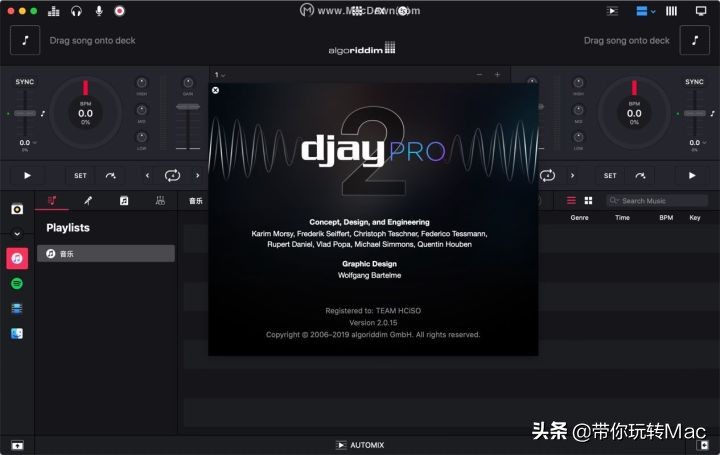720x455 pixels.
Task: Halve loop length with left deck left chevron
Action: (147, 175)
